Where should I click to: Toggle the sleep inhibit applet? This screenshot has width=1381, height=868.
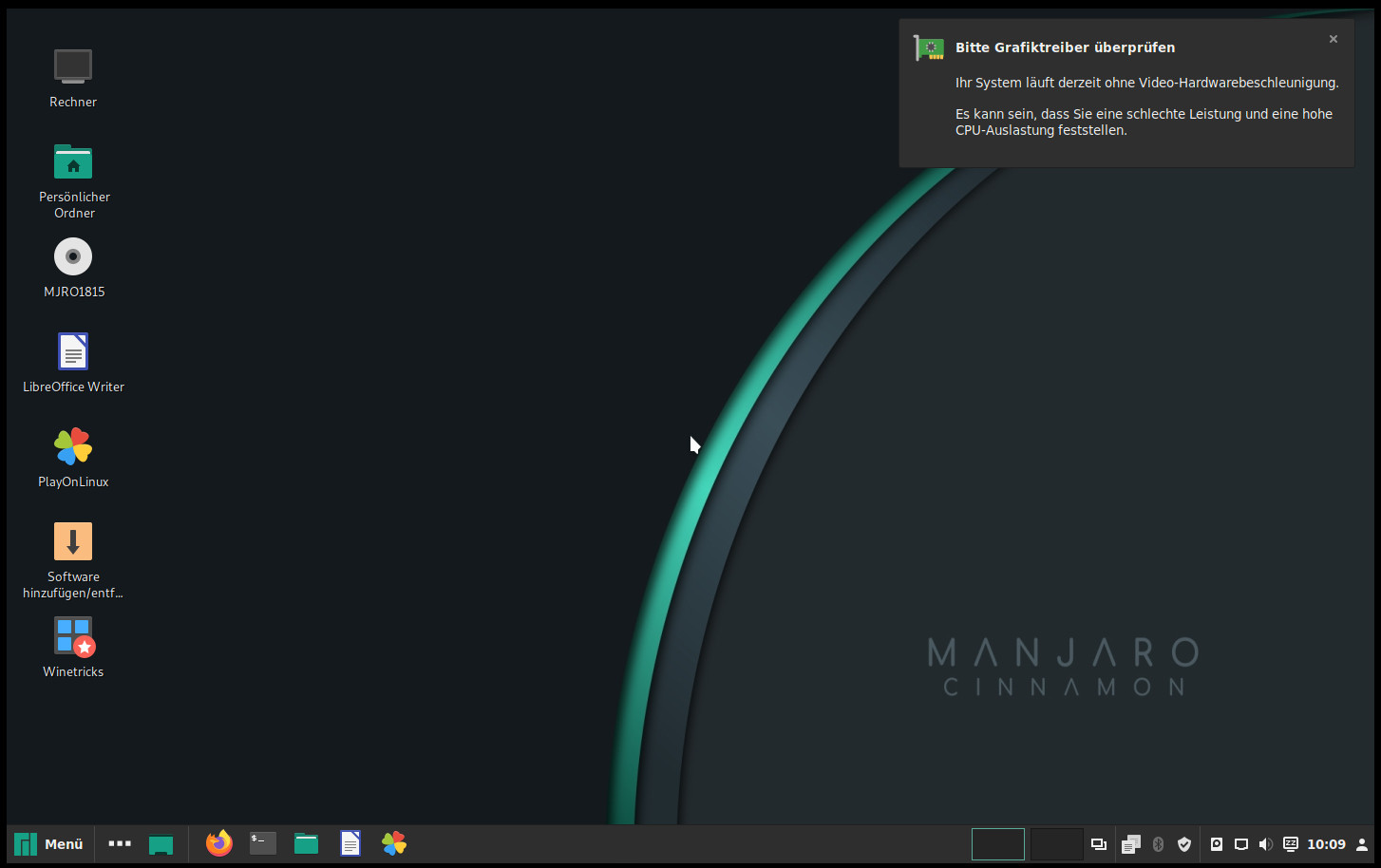tap(1291, 844)
